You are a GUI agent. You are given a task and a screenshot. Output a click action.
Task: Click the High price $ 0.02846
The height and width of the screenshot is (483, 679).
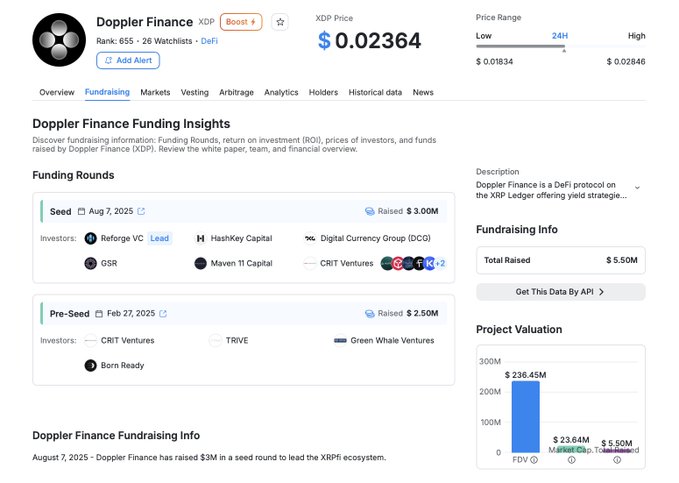(626, 62)
